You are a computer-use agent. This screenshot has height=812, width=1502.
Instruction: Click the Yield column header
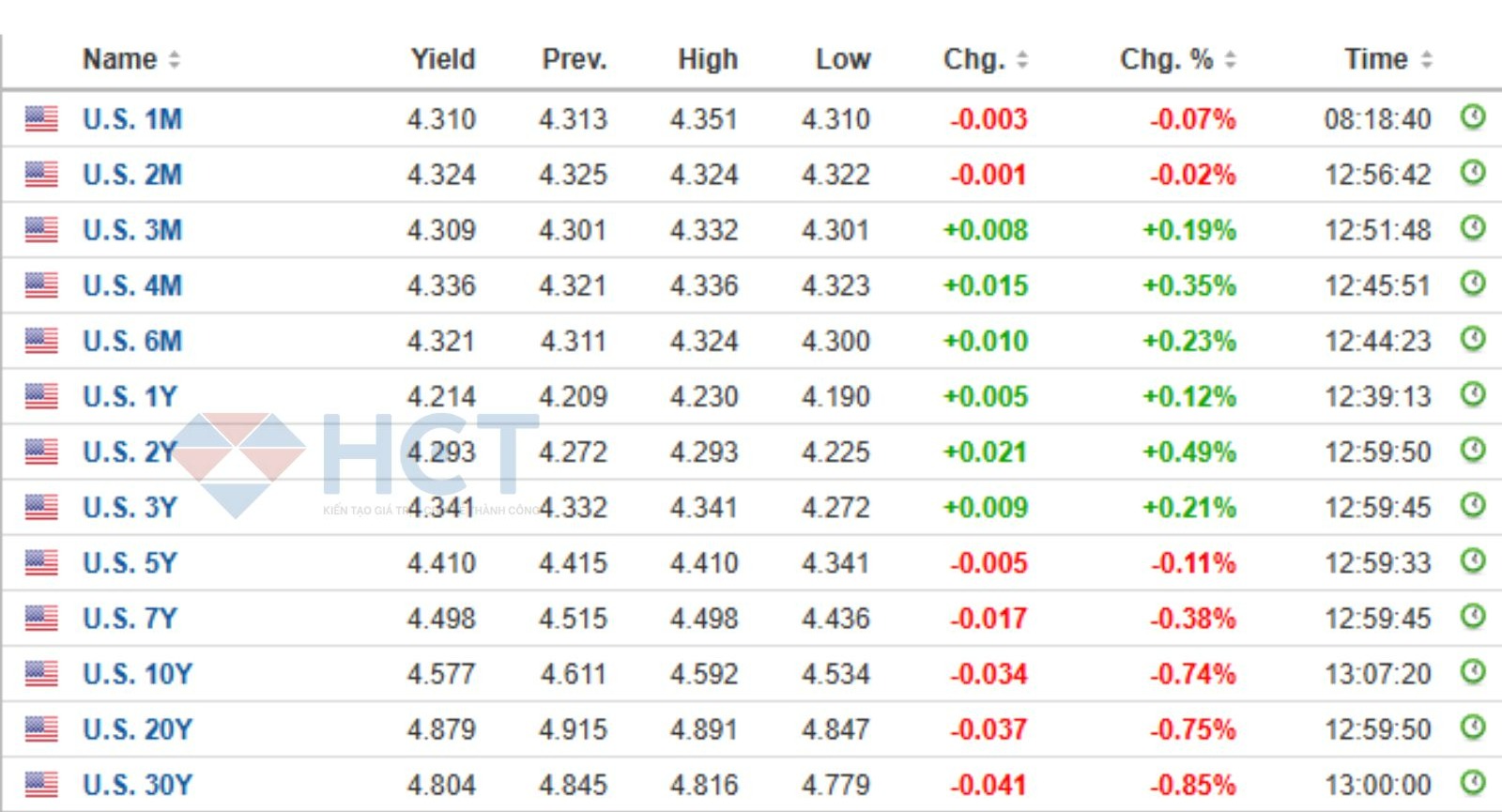coord(442,59)
